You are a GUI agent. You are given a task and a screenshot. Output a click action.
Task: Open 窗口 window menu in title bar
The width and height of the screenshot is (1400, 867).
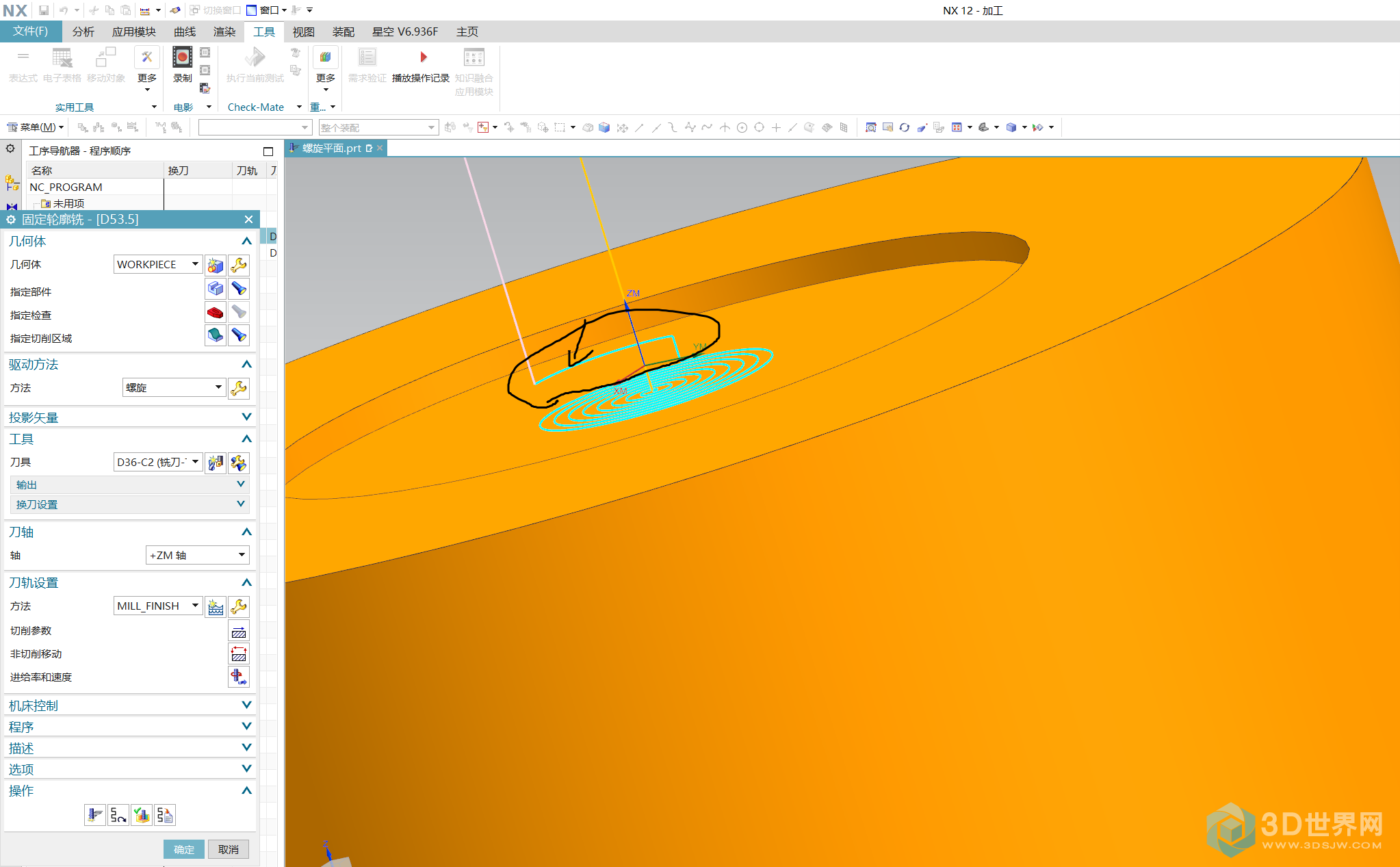click(x=267, y=10)
